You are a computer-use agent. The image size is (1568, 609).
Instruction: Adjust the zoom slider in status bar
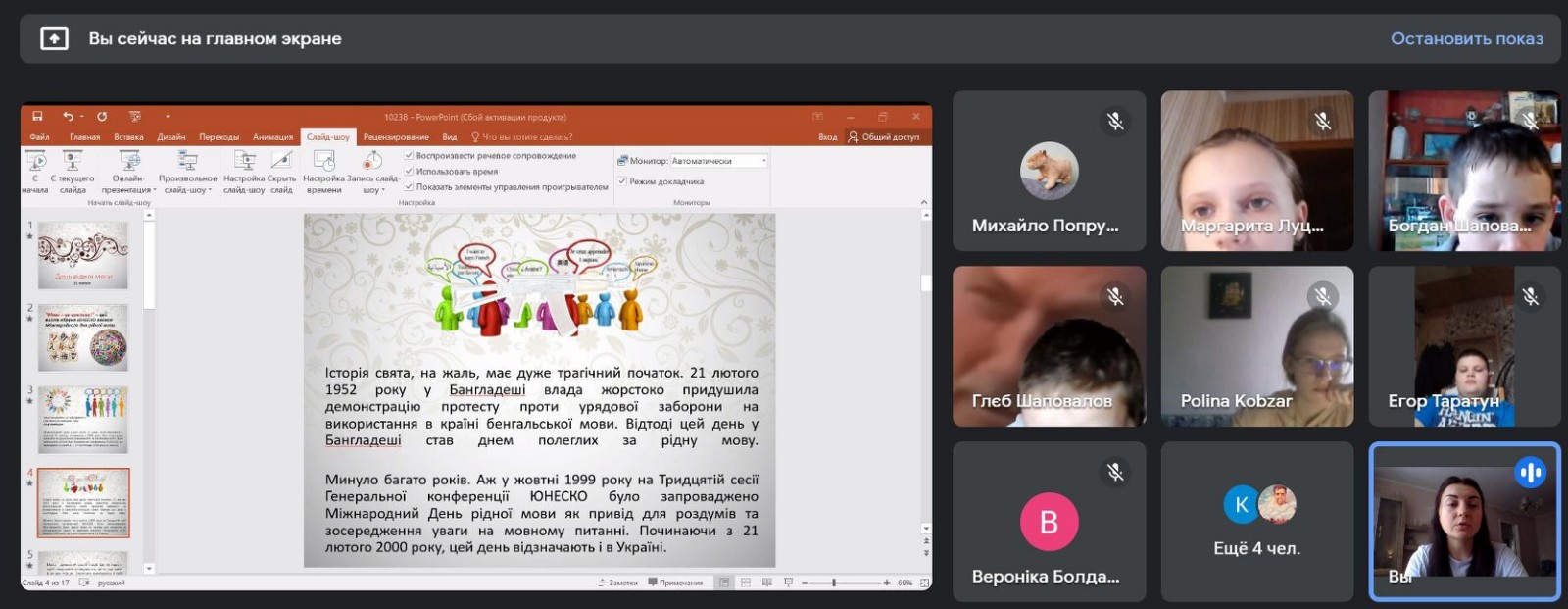(x=834, y=583)
